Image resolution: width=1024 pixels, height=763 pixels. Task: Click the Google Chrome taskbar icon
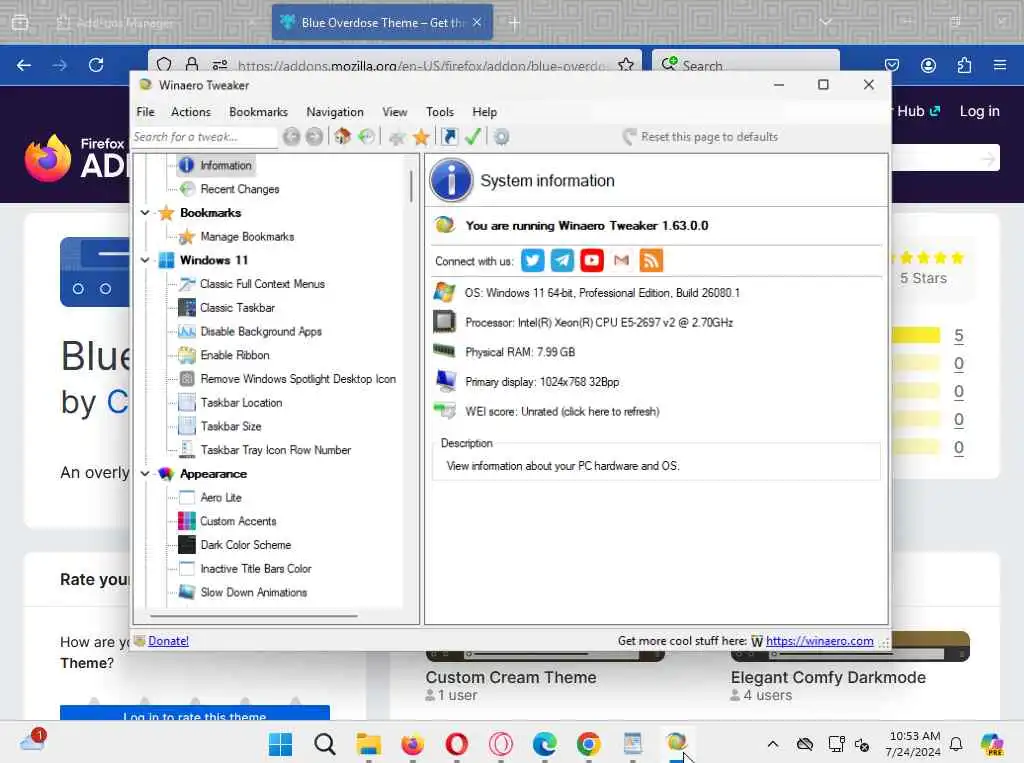click(x=588, y=743)
